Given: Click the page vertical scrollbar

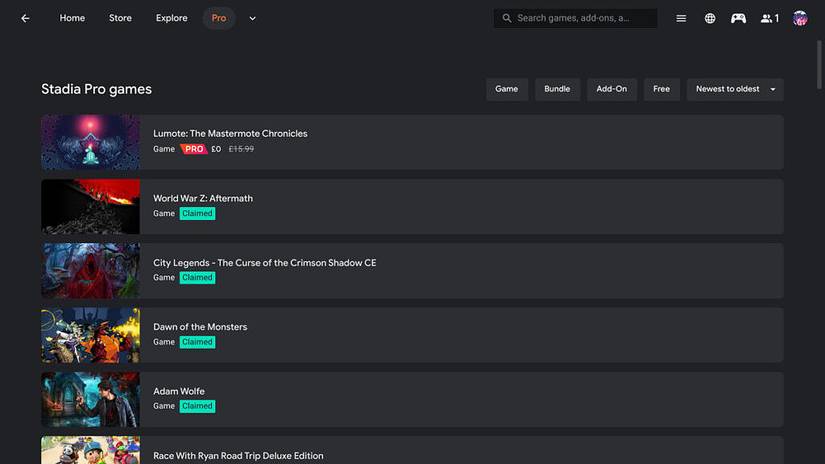Looking at the screenshot, I should [819, 65].
